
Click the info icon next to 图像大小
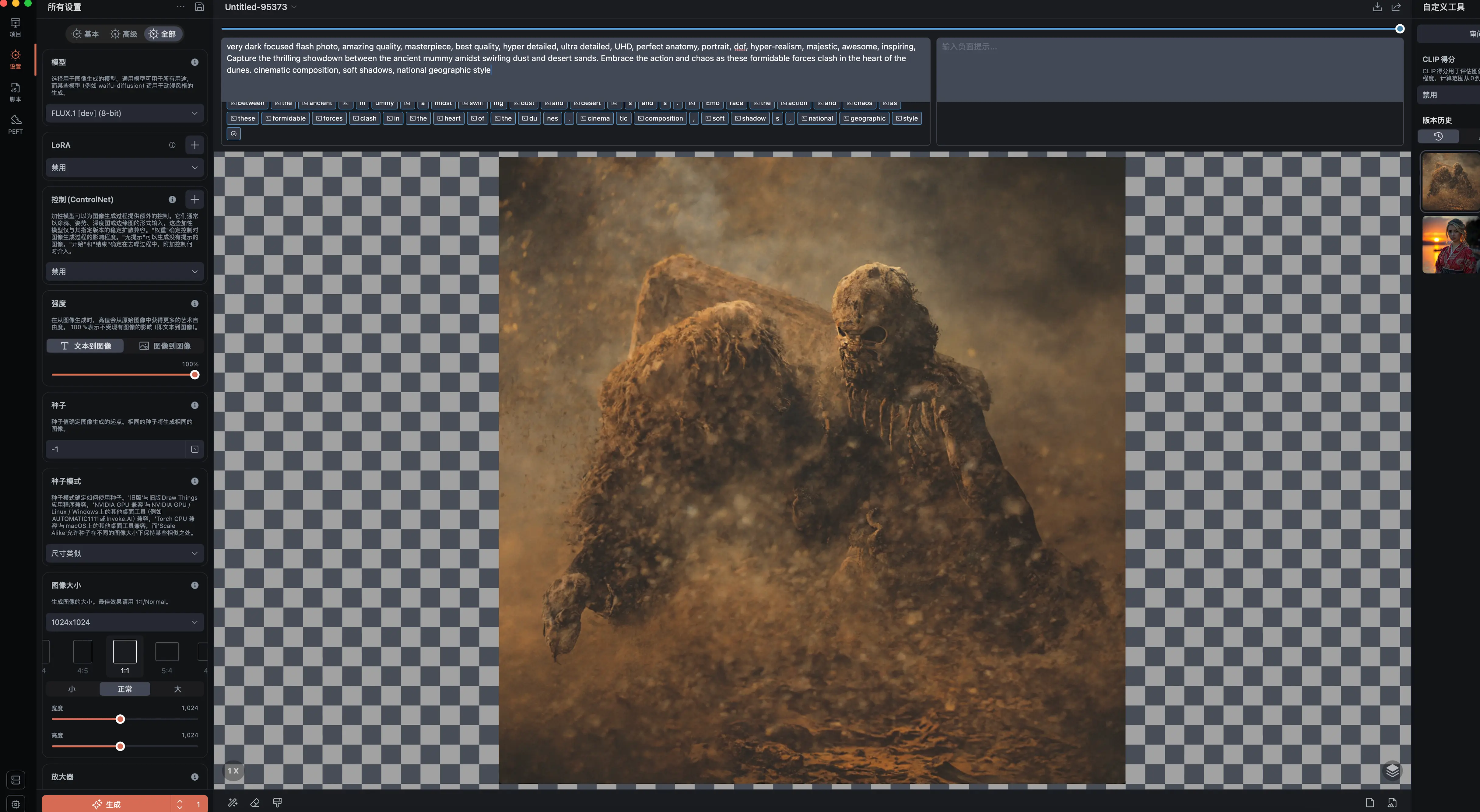pos(195,585)
